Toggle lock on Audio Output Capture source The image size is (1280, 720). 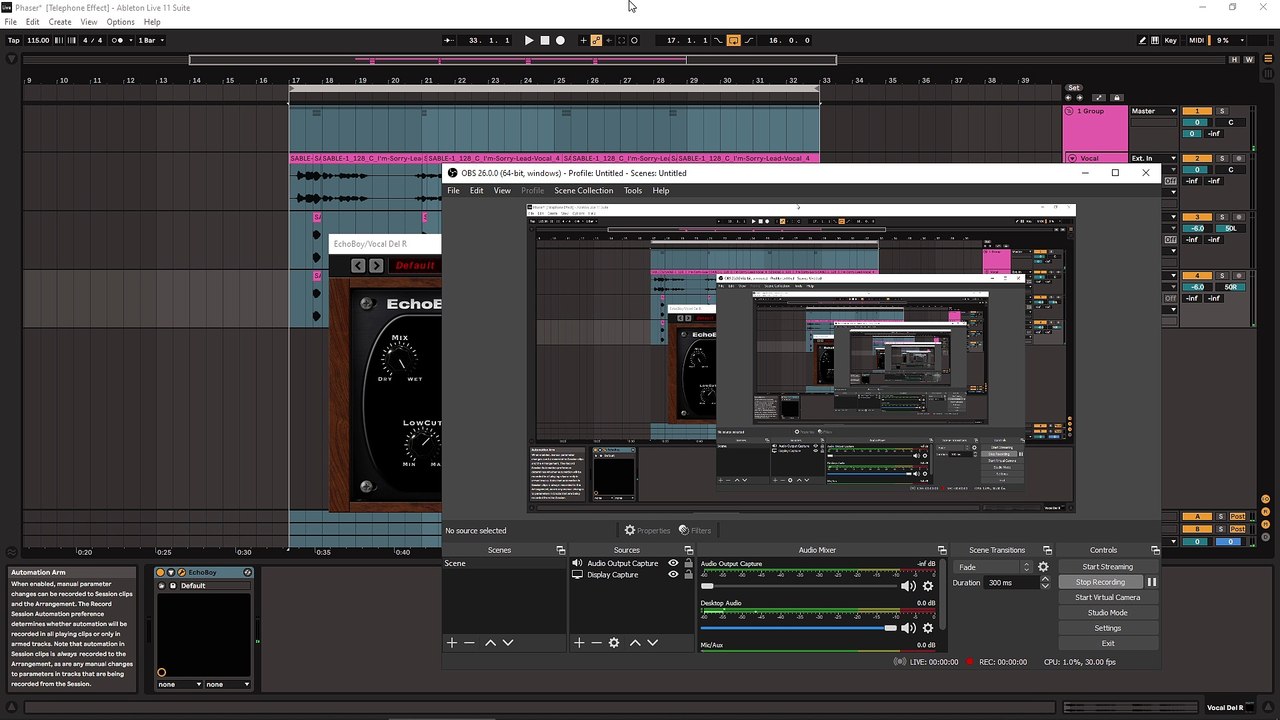coord(688,563)
